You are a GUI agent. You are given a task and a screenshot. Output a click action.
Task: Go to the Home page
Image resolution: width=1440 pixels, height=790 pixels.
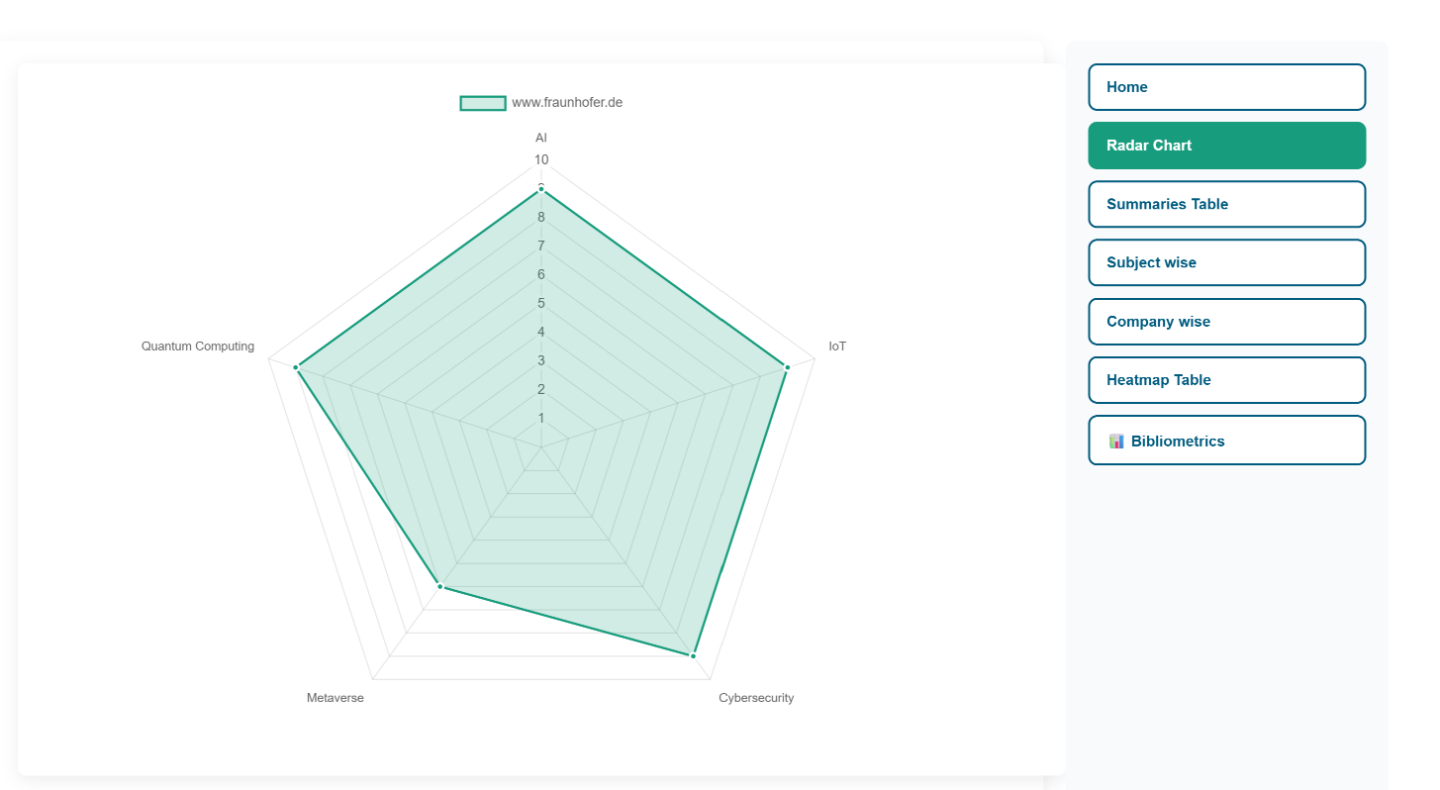(1226, 87)
